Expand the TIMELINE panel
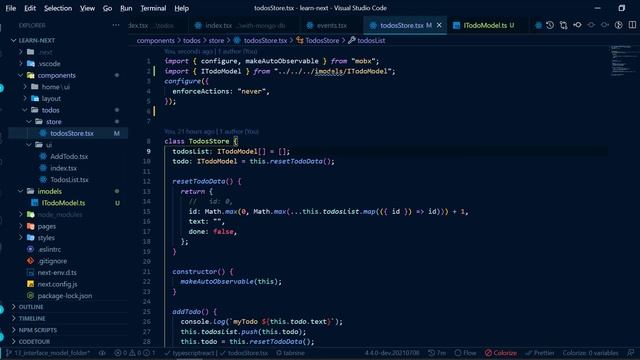This screenshot has width=640, height=360. [x=32, y=318]
